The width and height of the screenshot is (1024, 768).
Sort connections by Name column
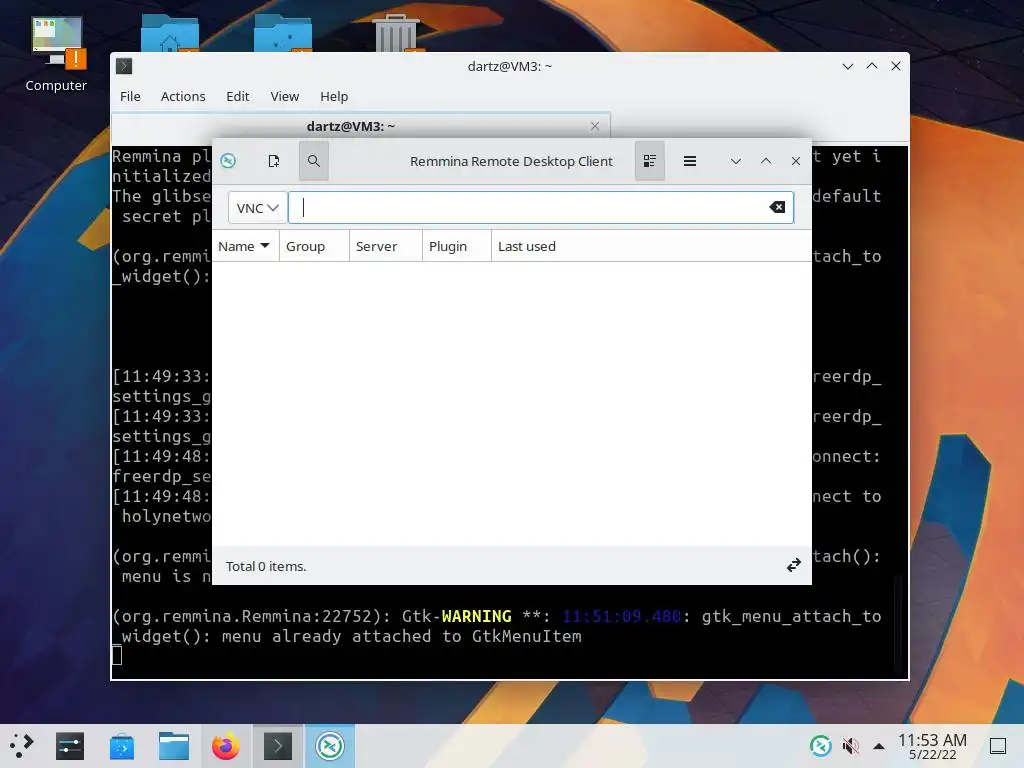pyautogui.click(x=246, y=246)
